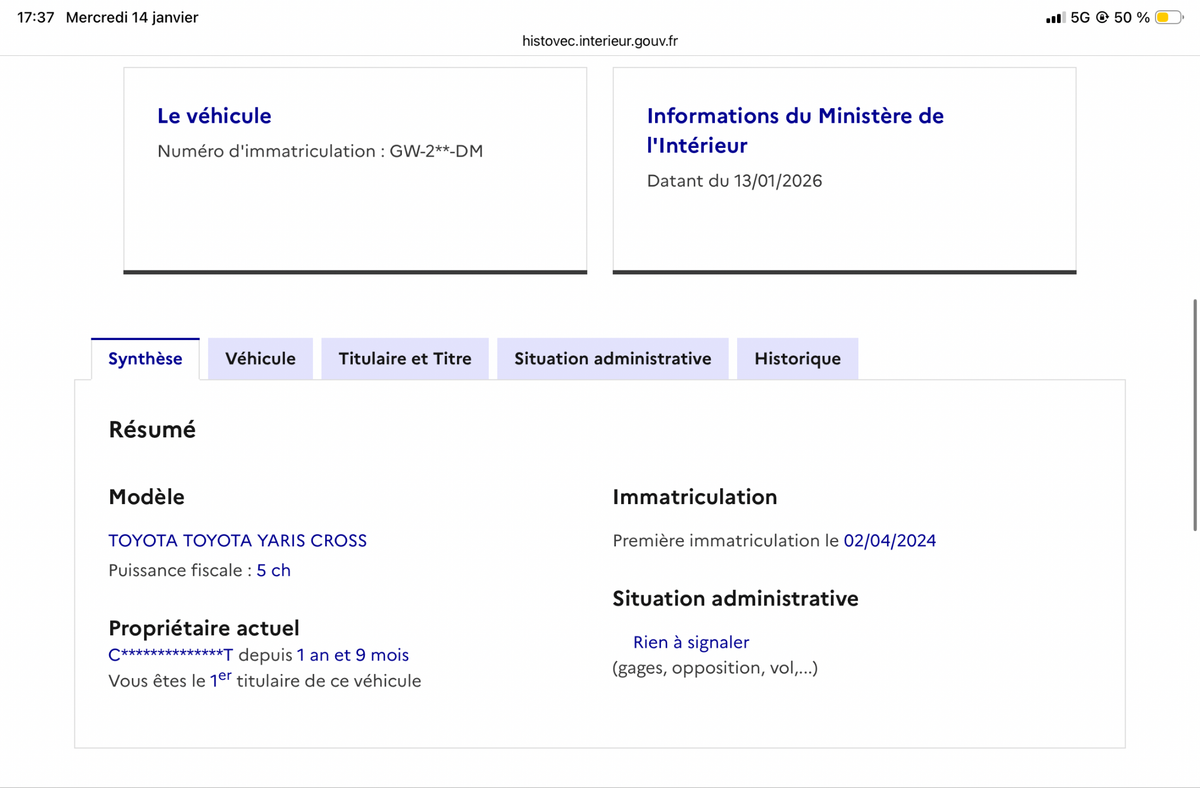Screen dimensions: 1200x788
Task: Tap the histovec.interieur.gouv.fr address bar
Action: coord(600,41)
